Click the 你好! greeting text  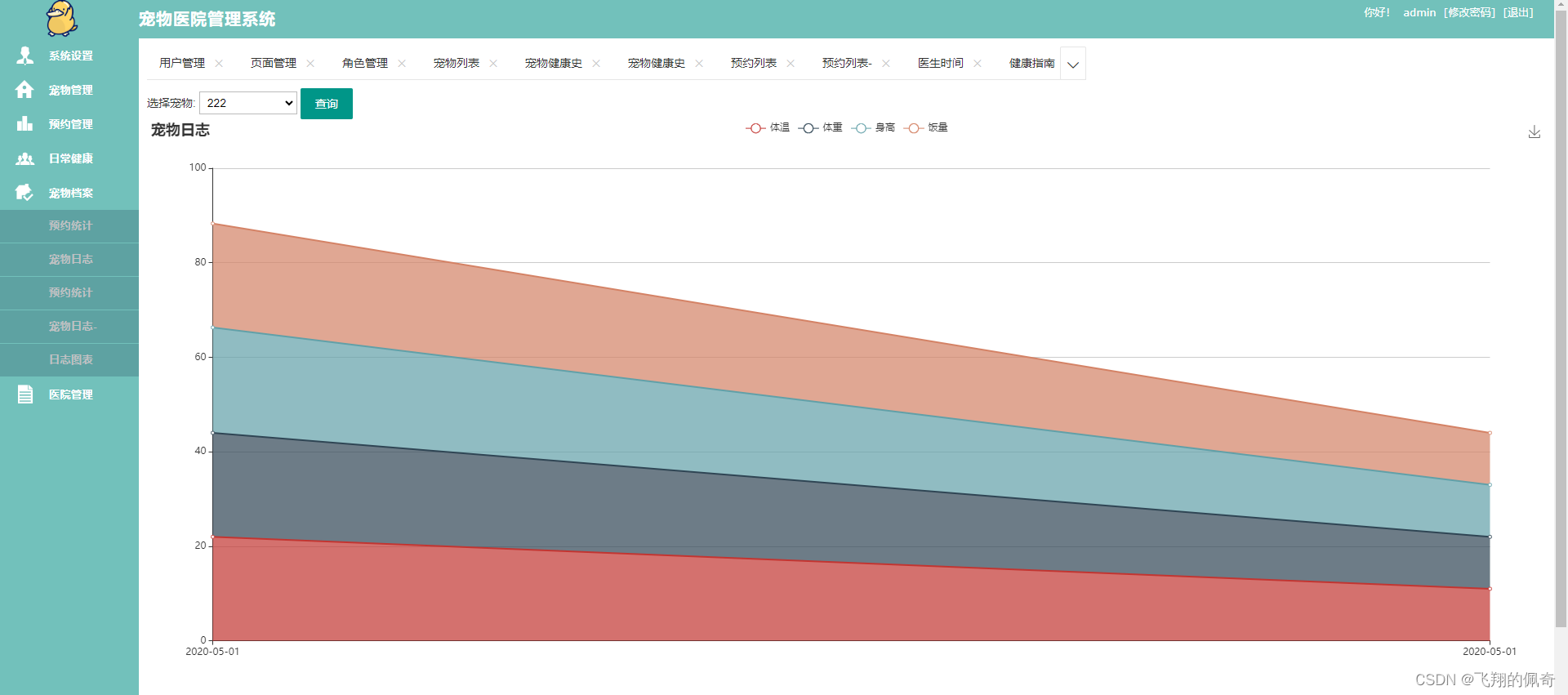point(1377,12)
